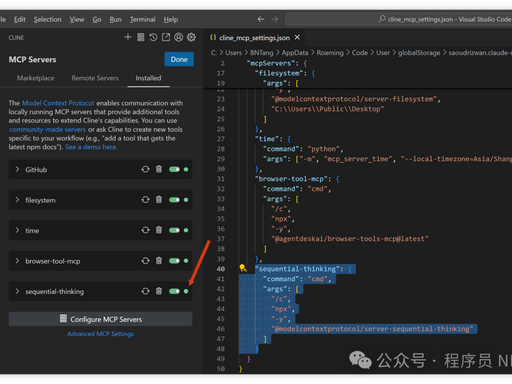
Task: Click the globalStorage breadcrumb segment
Action: click(419, 53)
